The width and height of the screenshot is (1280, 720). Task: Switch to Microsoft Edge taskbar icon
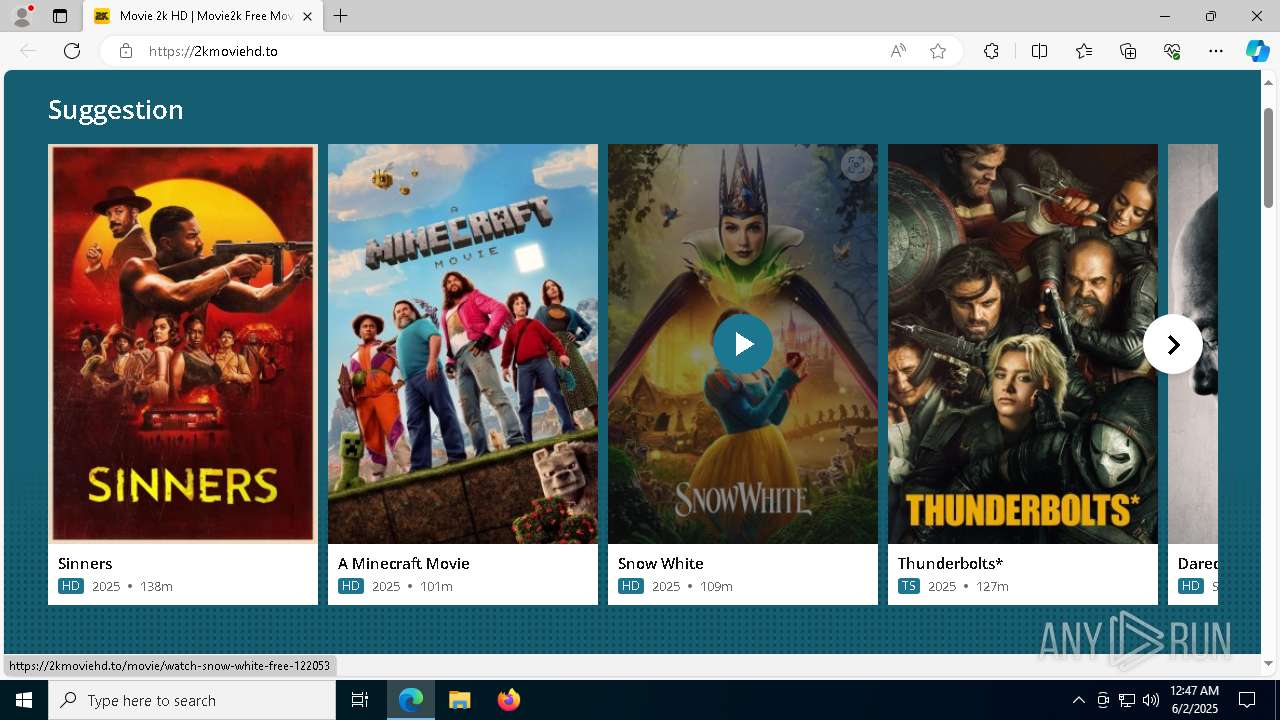pyautogui.click(x=411, y=700)
